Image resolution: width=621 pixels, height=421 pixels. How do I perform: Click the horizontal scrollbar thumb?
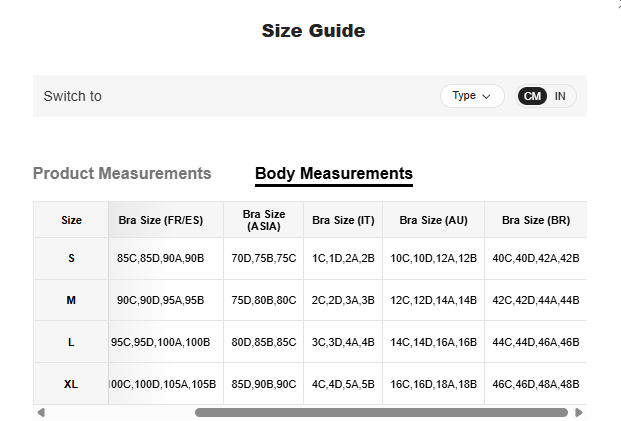click(381, 412)
